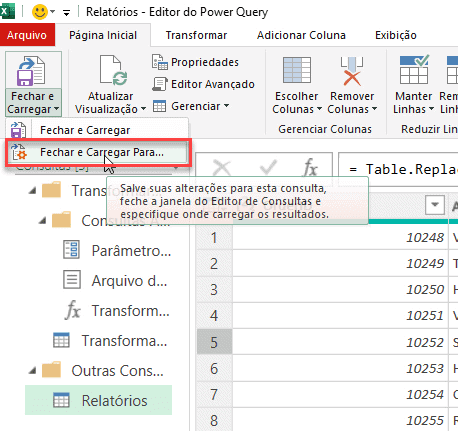Open the Gerenciar dropdown
The height and width of the screenshot is (431, 458).
tap(200, 106)
